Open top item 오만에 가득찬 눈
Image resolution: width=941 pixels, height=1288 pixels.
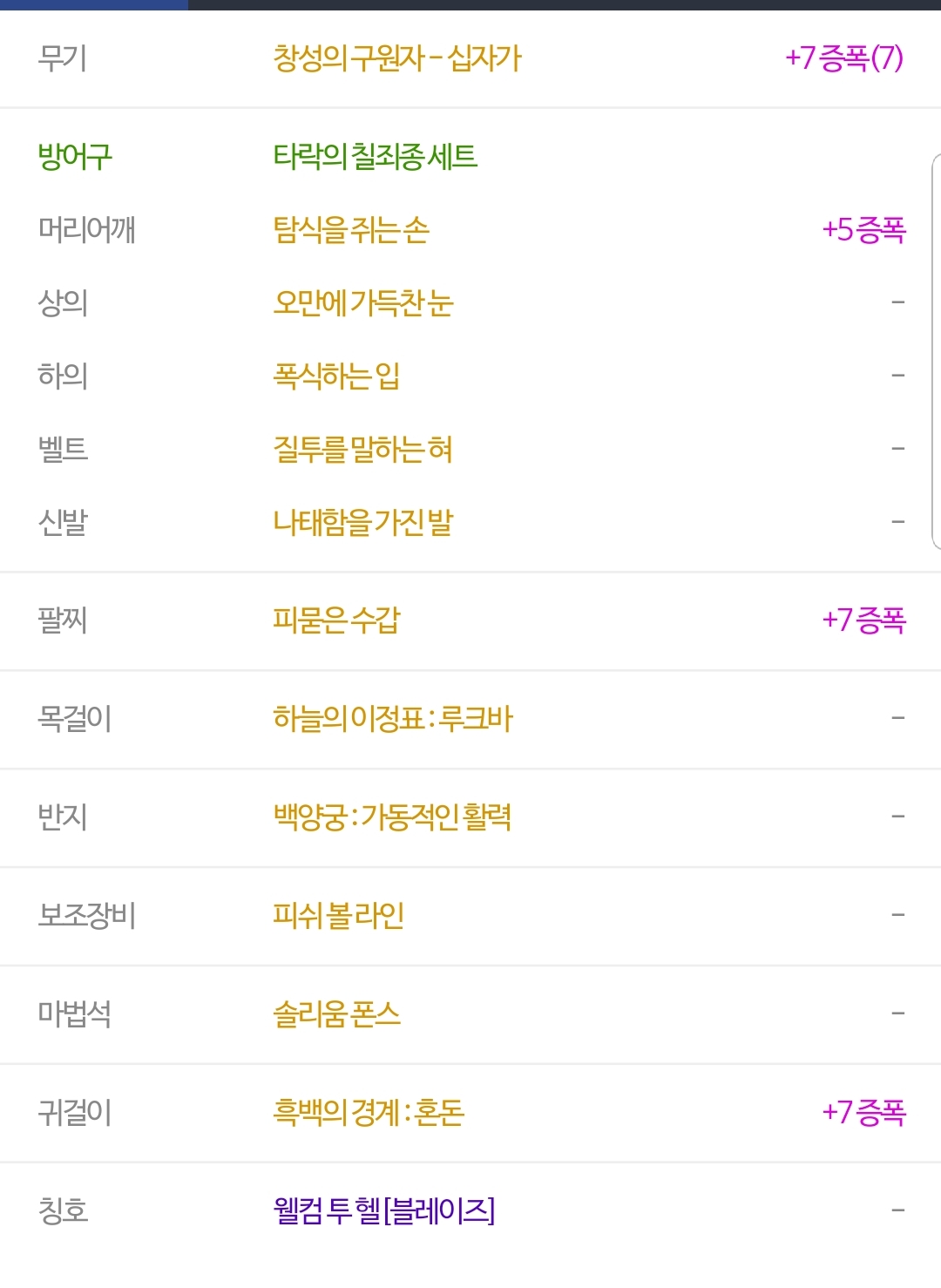coord(363,303)
